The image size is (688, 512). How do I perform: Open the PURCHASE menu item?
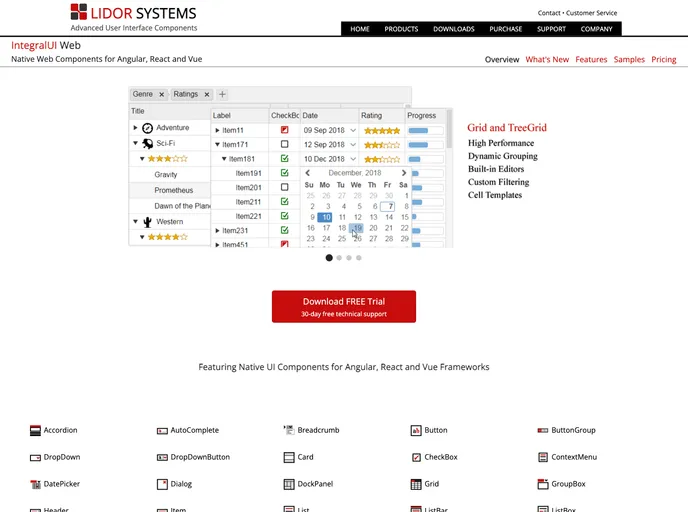tap(505, 29)
